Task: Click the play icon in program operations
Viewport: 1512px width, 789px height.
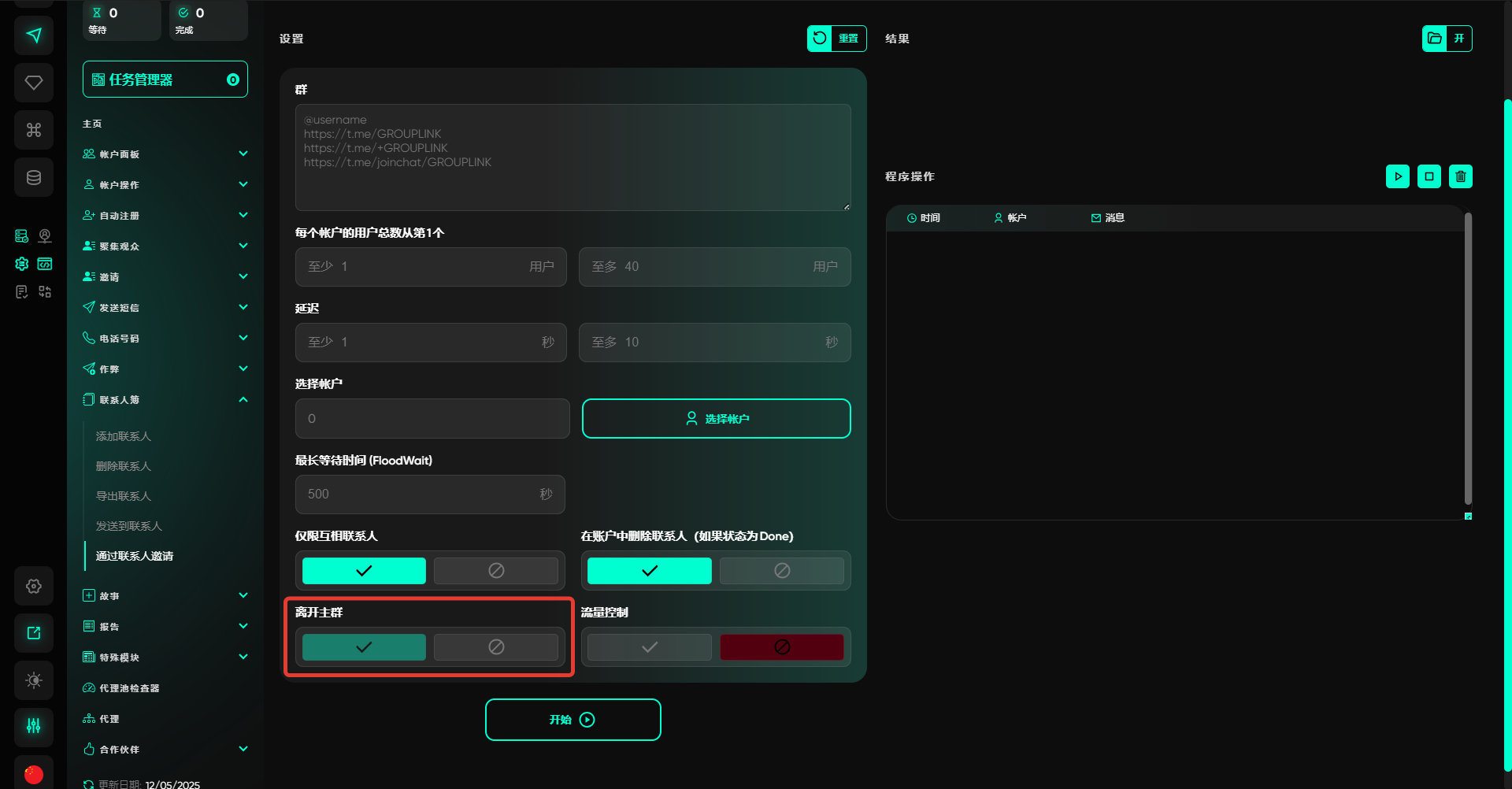Action: point(1397,176)
